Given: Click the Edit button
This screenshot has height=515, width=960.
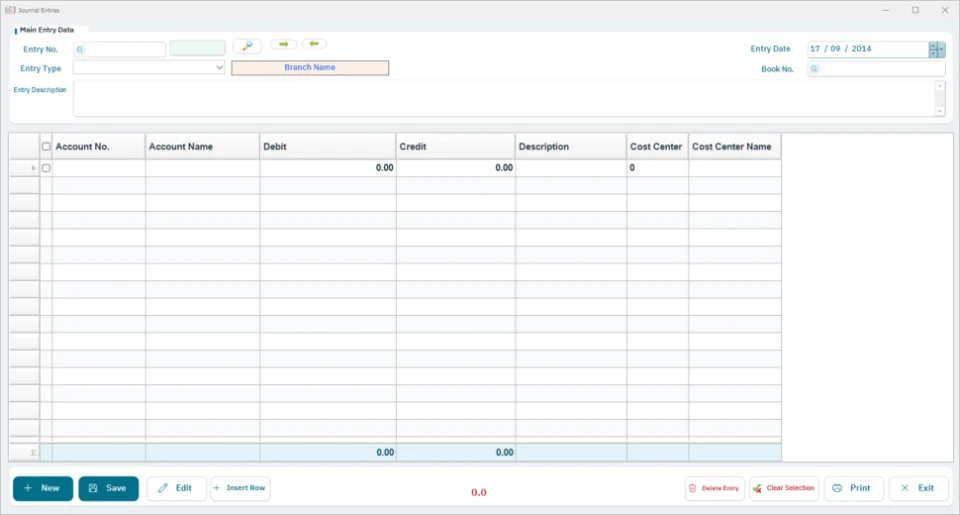Looking at the screenshot, I should pyautogui.click(x=176, y=488).
